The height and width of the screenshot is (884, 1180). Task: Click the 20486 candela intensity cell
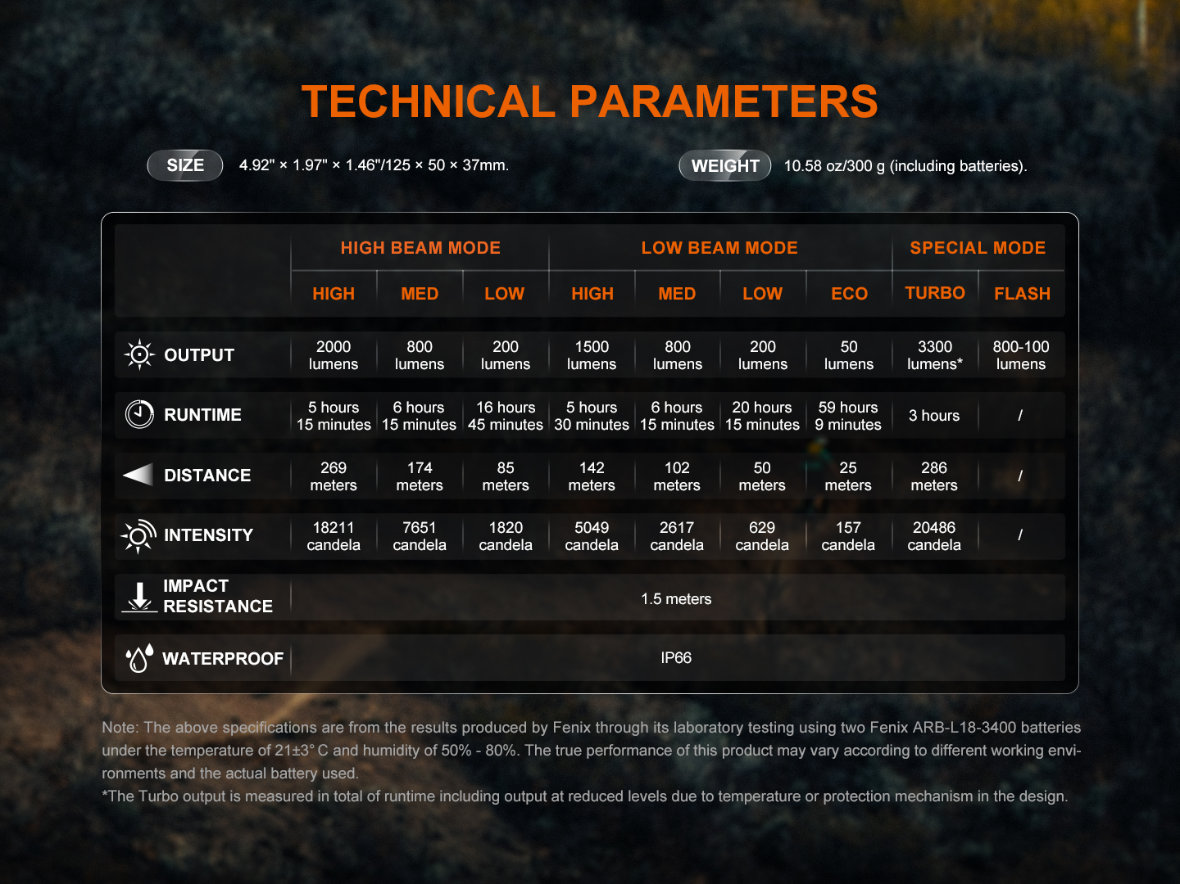934,536
